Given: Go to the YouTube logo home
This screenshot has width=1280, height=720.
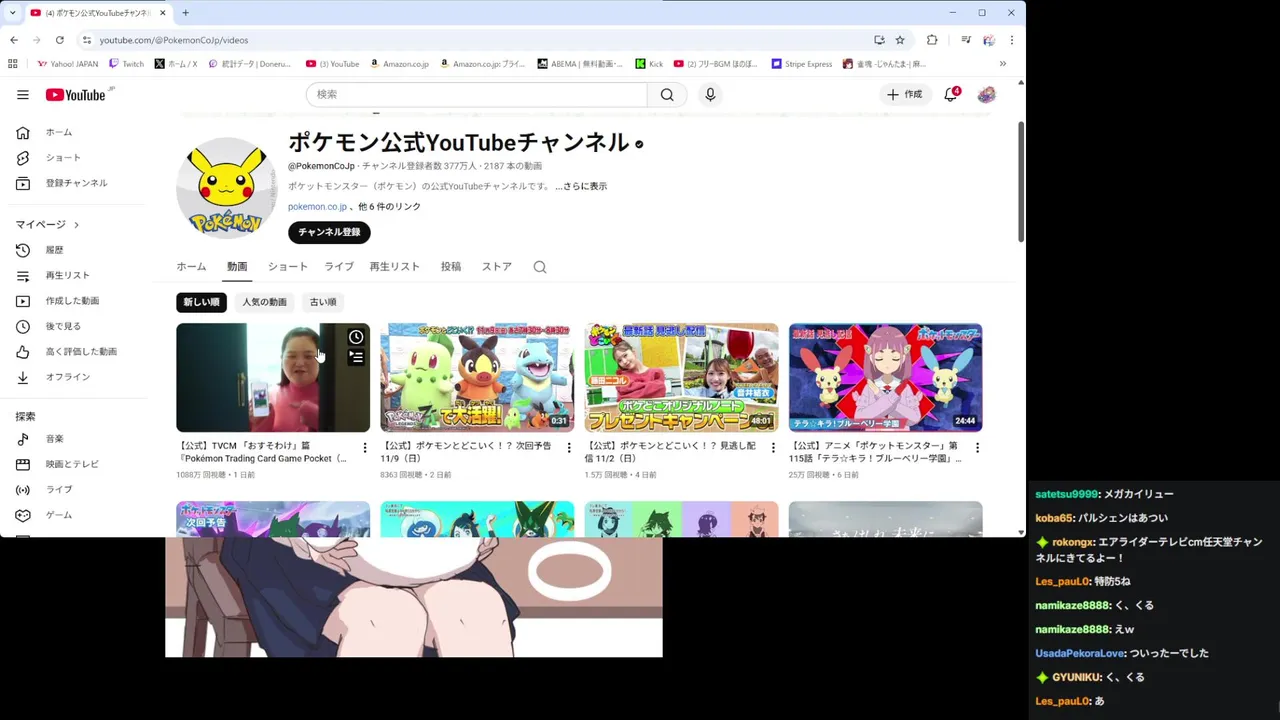Looking at the screenshot, I should (76, 95).
